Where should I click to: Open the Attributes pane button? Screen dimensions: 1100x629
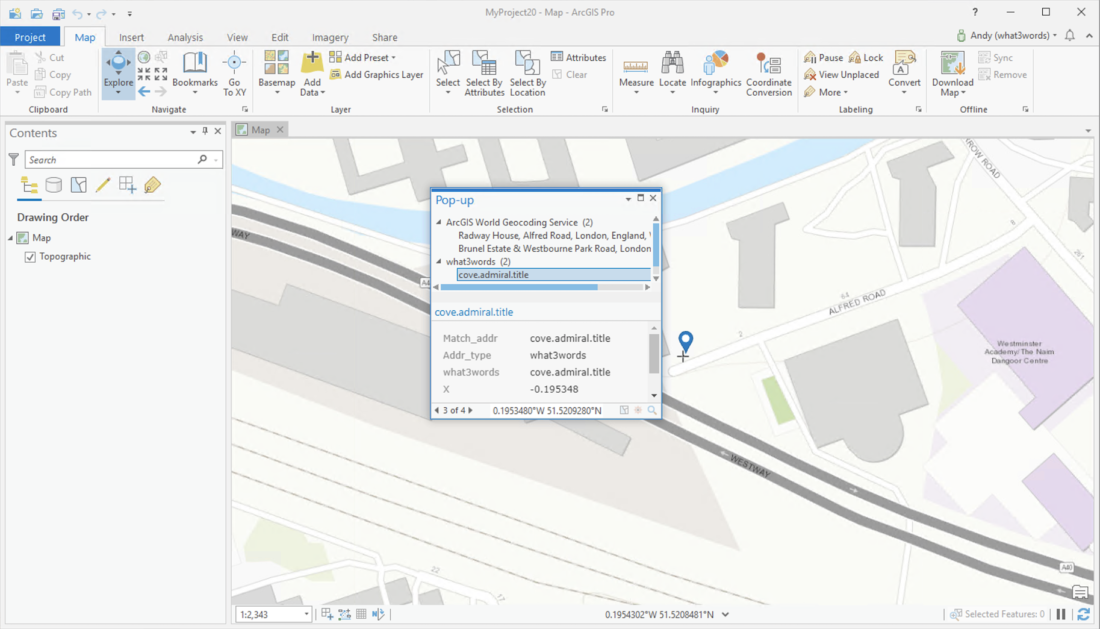tap(578, 58)
